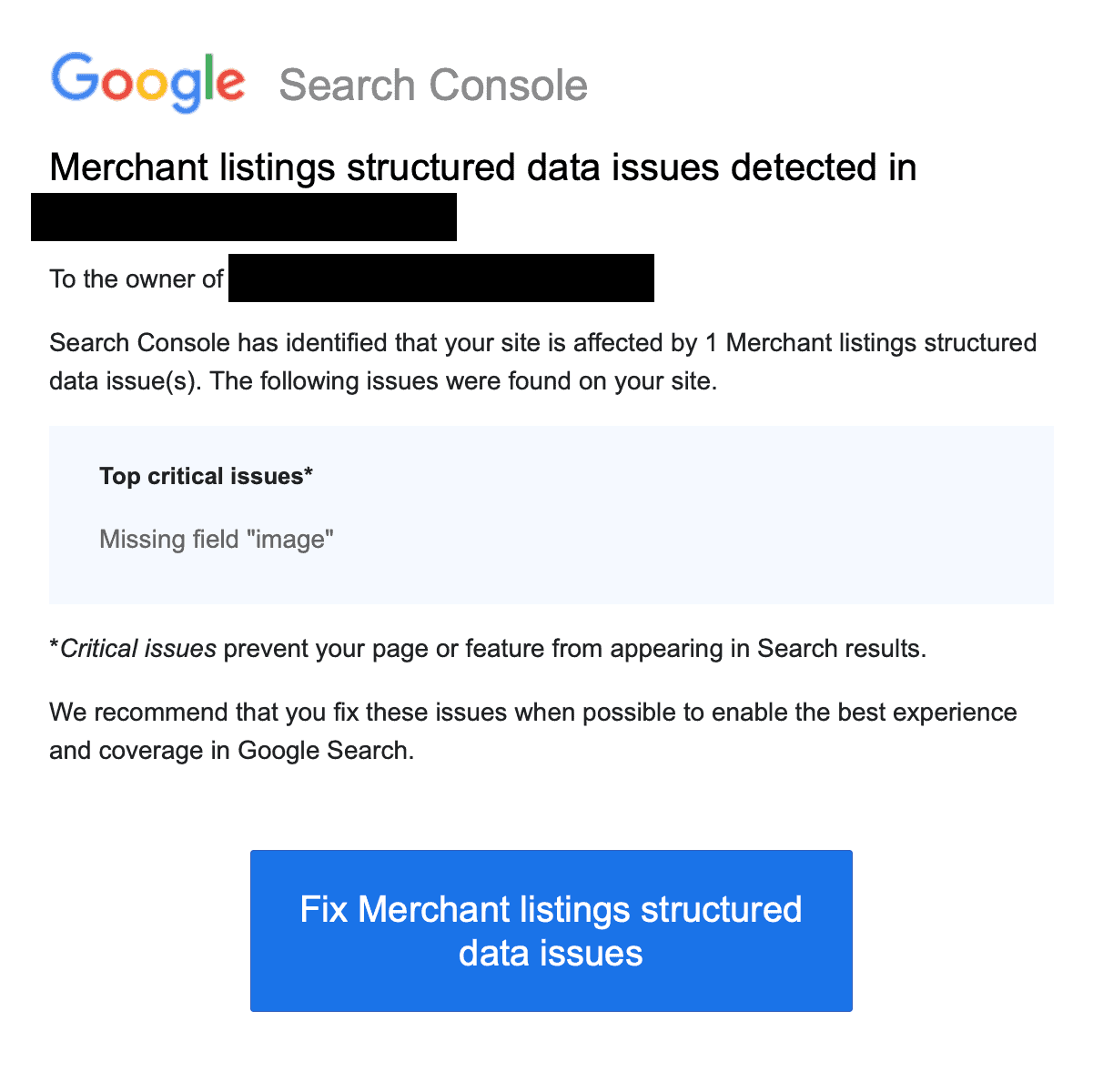This screenshot has width=1093, height=1092.
Task: Click the "Merchant listings structured data issues detected in" headline
Action: coord(482,168)
